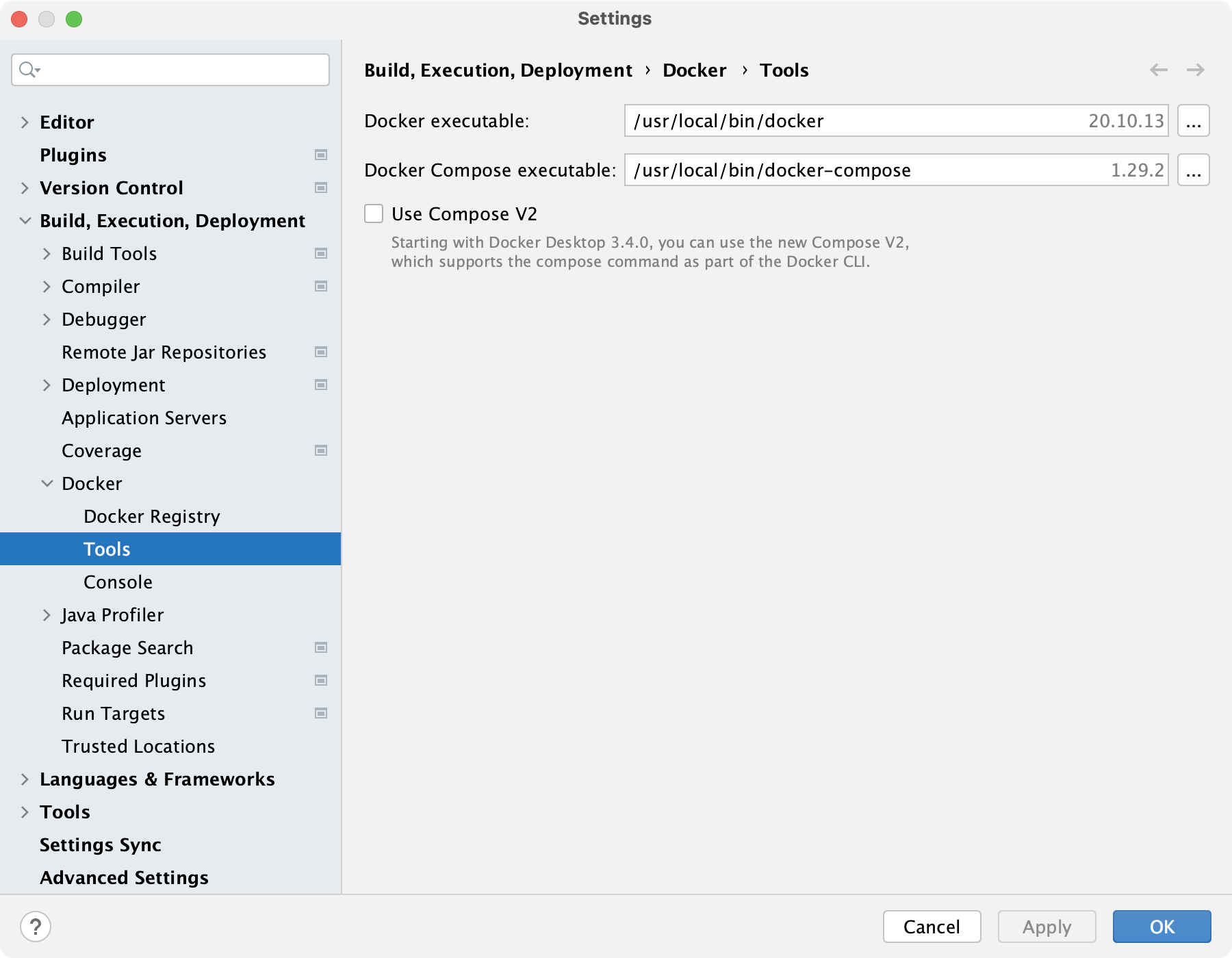Click the Apply button
The height and width of the screenshot is (958, 1232).
click(x=1047, y=927)
